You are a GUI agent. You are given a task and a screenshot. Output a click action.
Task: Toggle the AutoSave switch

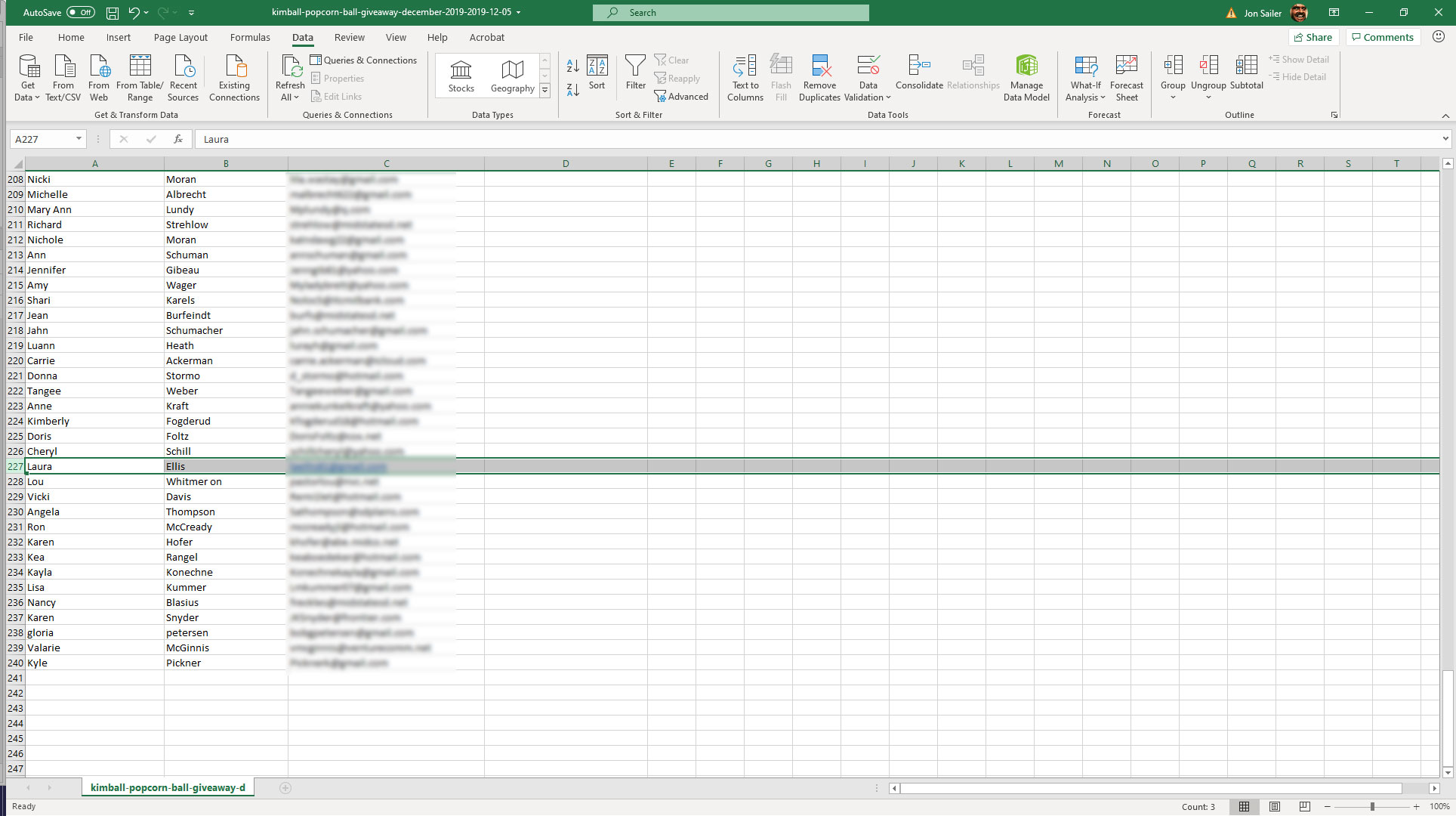coord(80,13)
